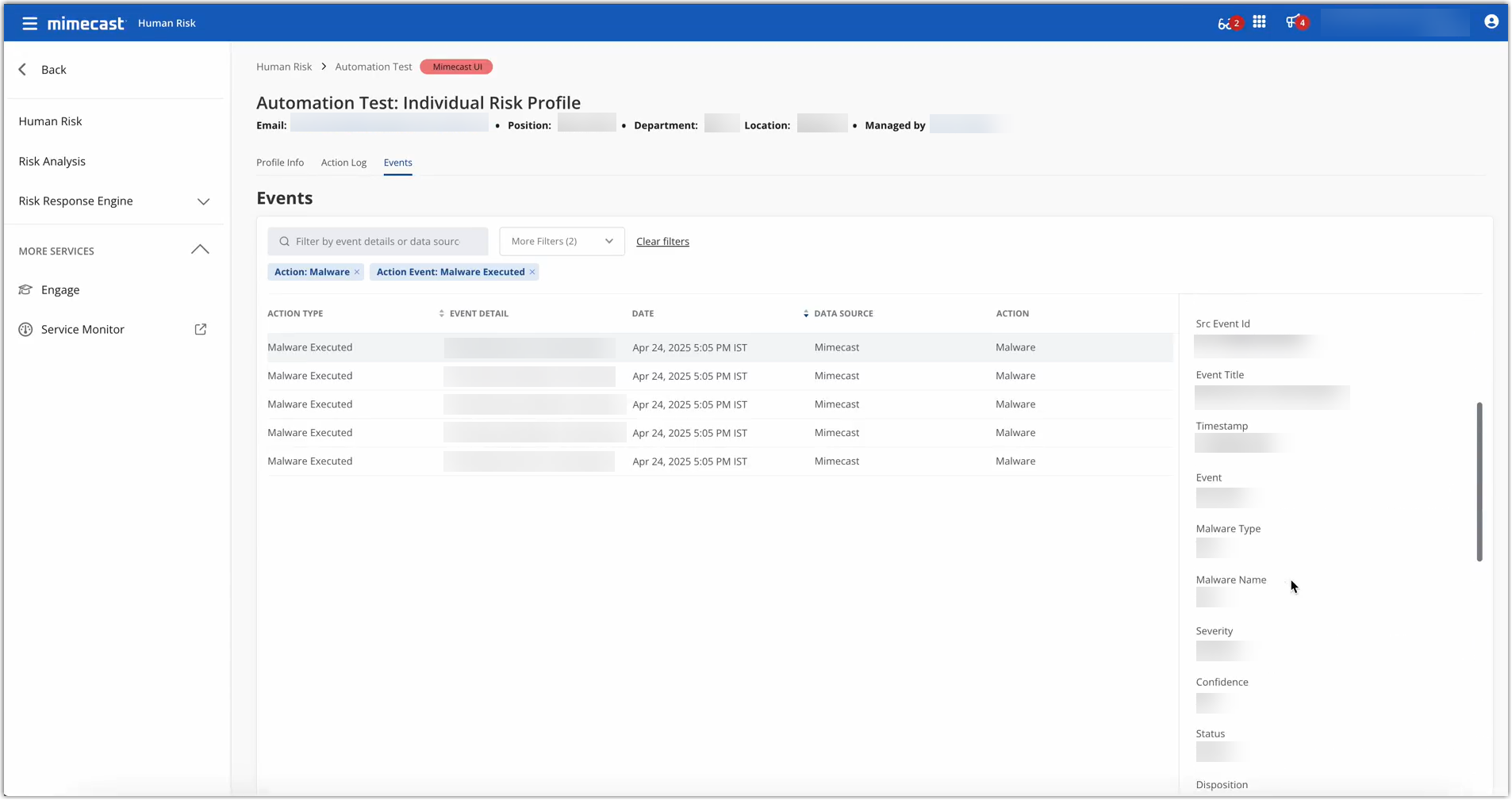The height and width of the screenshot is (800, 1512).
Task: Open Risk Analysis in sidebar
Action: [x=52, y=161]
